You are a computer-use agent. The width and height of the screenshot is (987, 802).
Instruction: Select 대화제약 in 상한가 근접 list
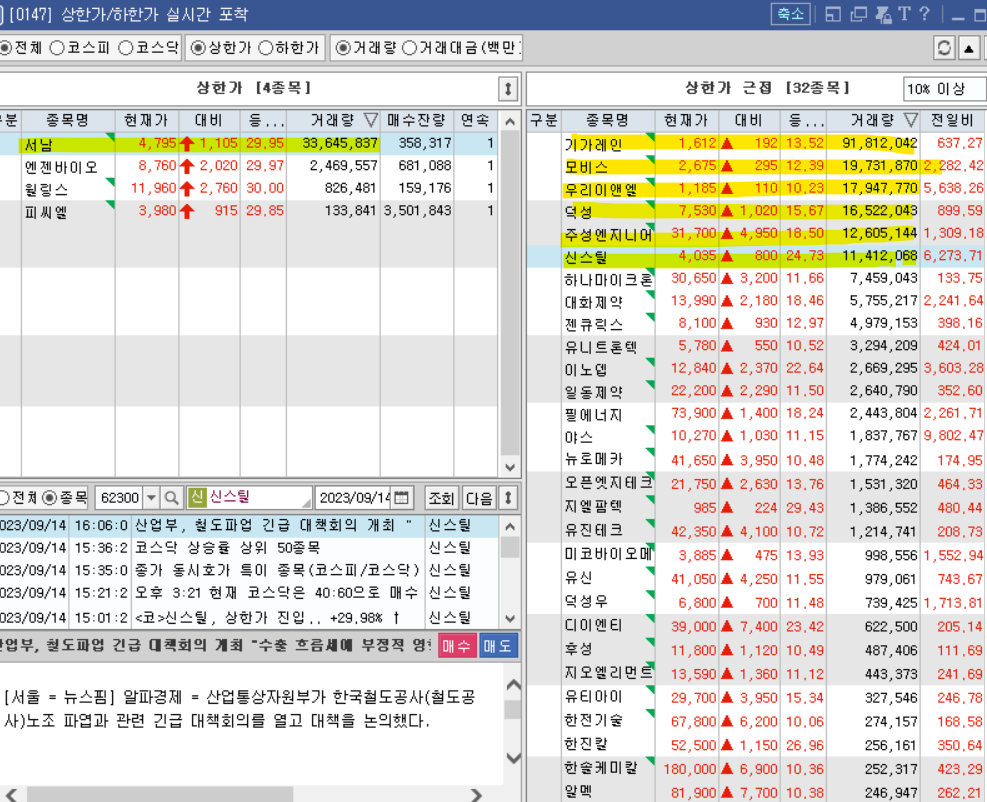click(757, 302)
